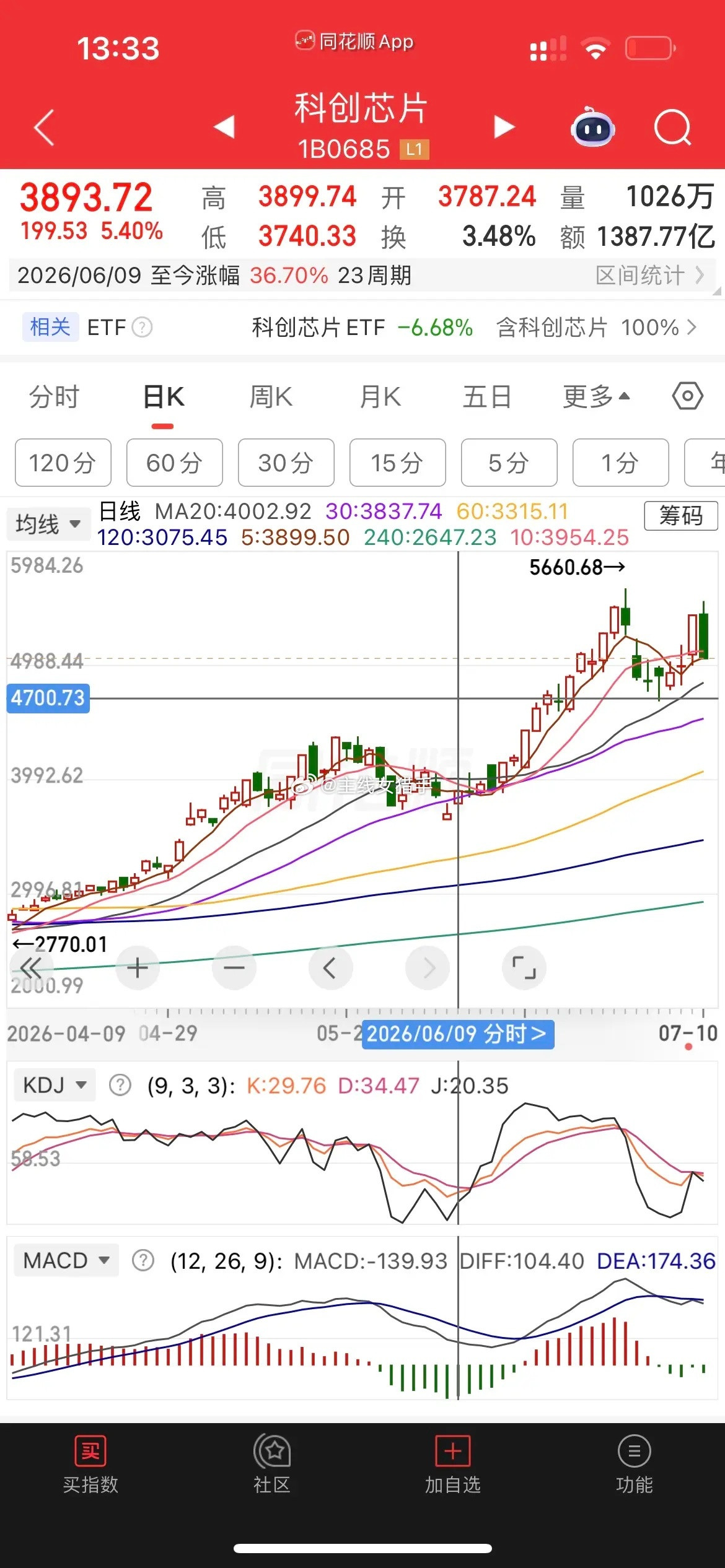This screenshot has width=725, height=1568.
Task: Expand the KDJ indicator dropdown
Action: tap(55, 1085)
